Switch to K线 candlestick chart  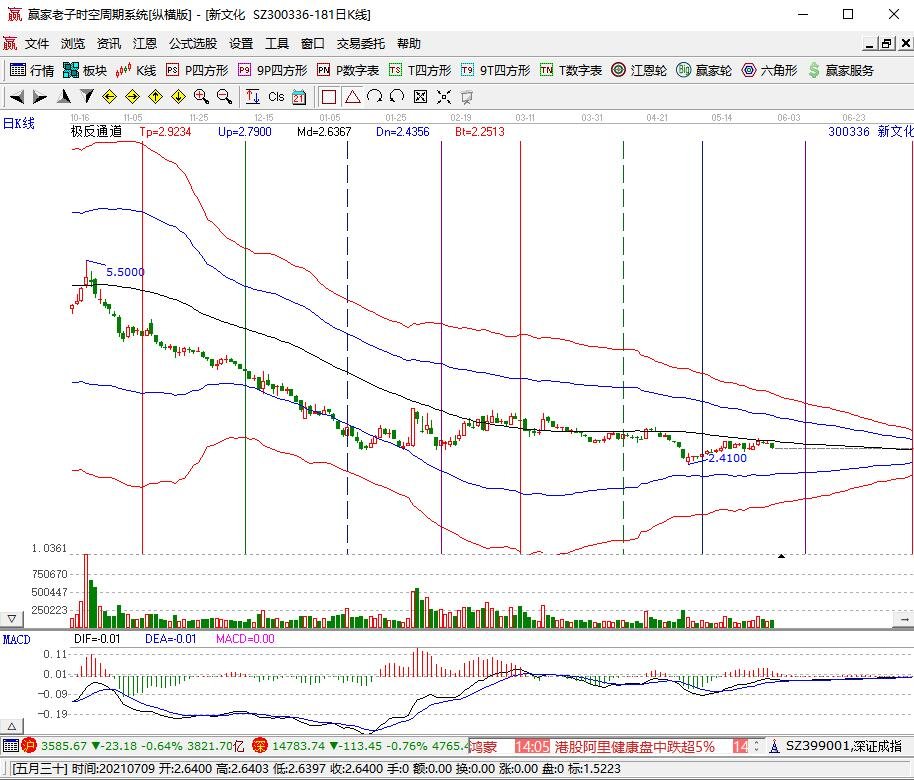tap(136, 71)
